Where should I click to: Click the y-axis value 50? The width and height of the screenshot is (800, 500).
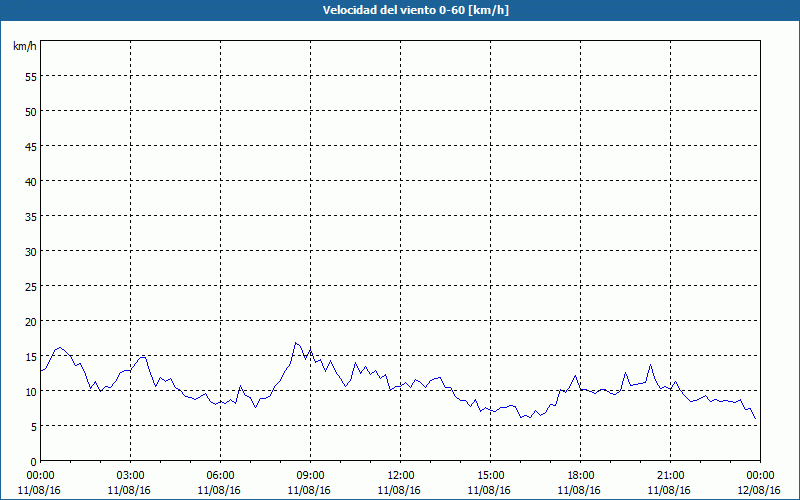(31, 112)
